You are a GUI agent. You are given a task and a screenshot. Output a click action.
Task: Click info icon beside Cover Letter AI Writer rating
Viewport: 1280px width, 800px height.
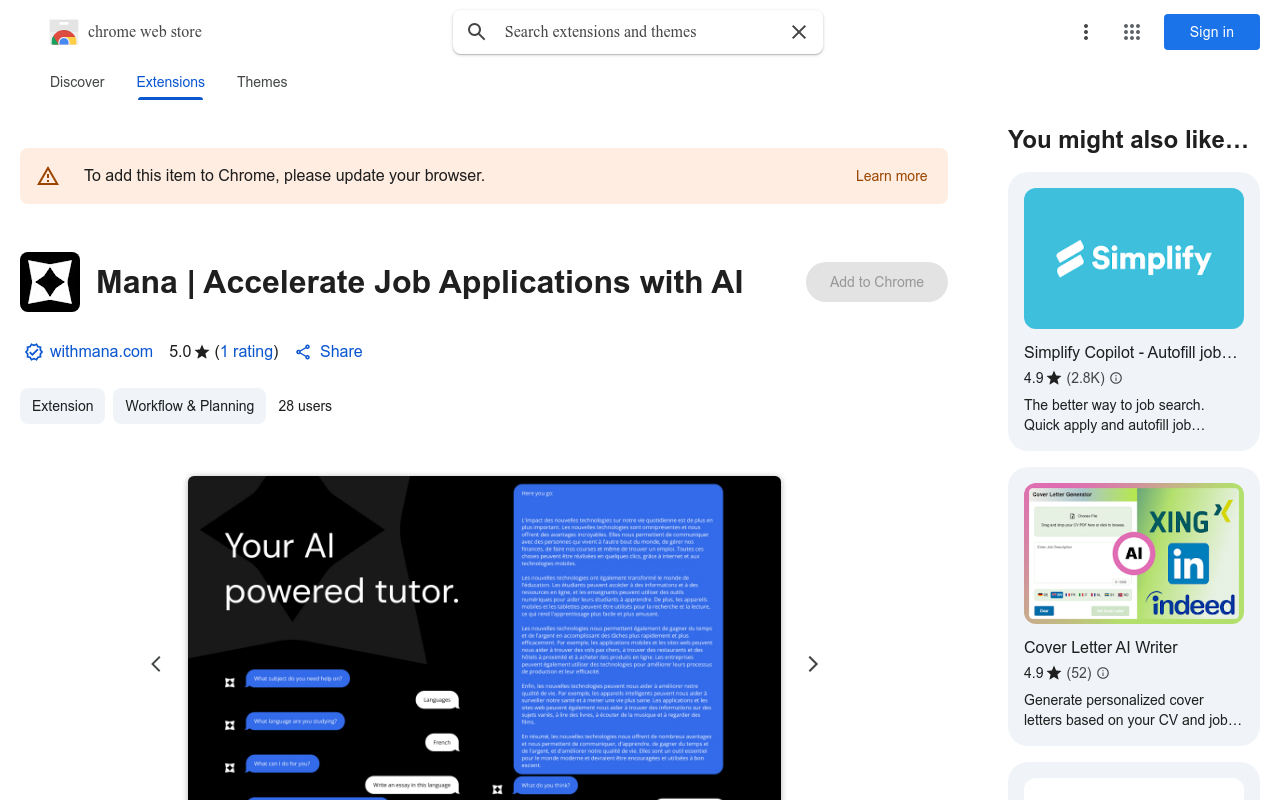1103,673
